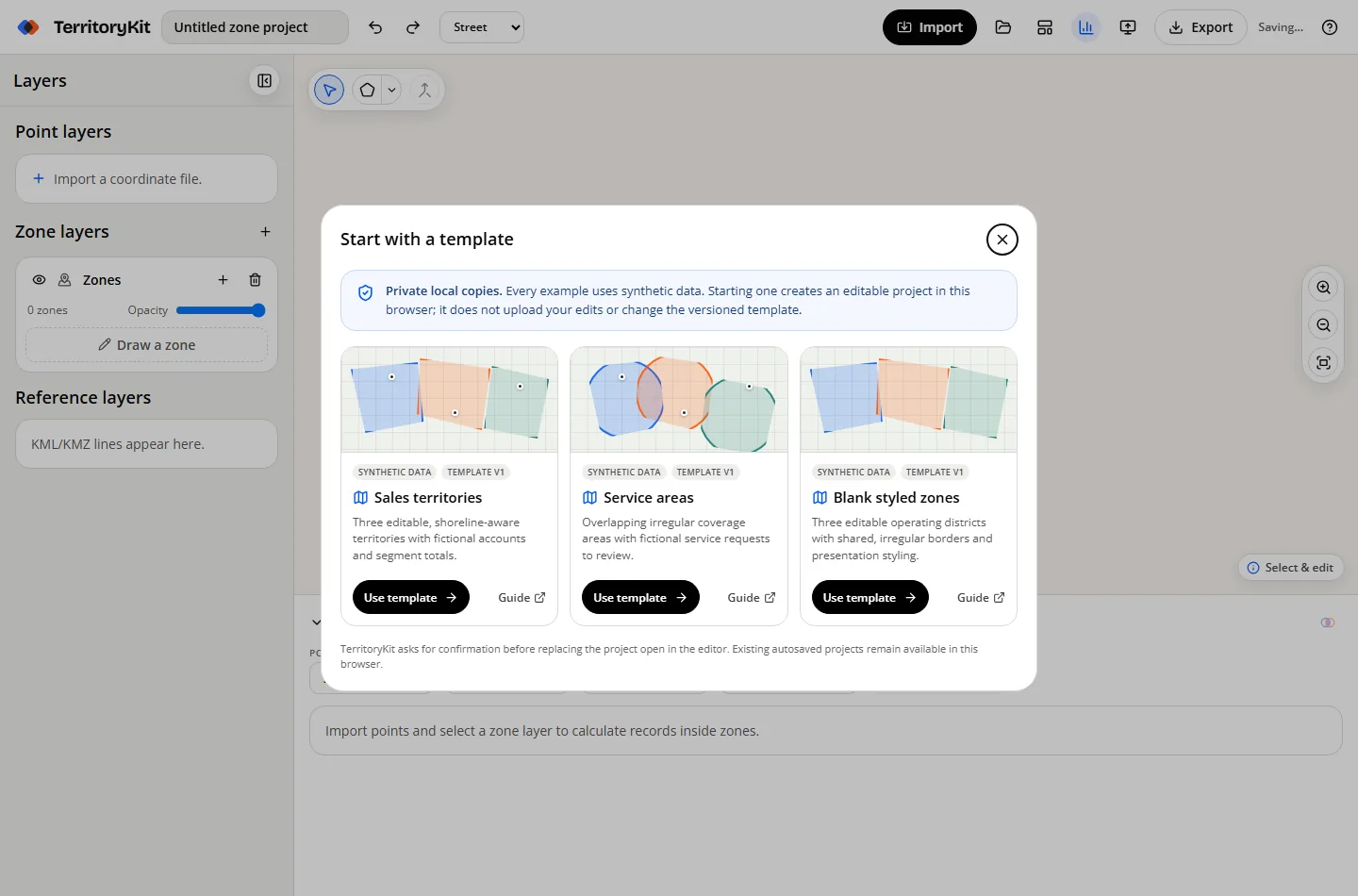Collapse the Layers sidebar panel
Image resolution: width=1358 pixels, height=896 pixels.
264,81
